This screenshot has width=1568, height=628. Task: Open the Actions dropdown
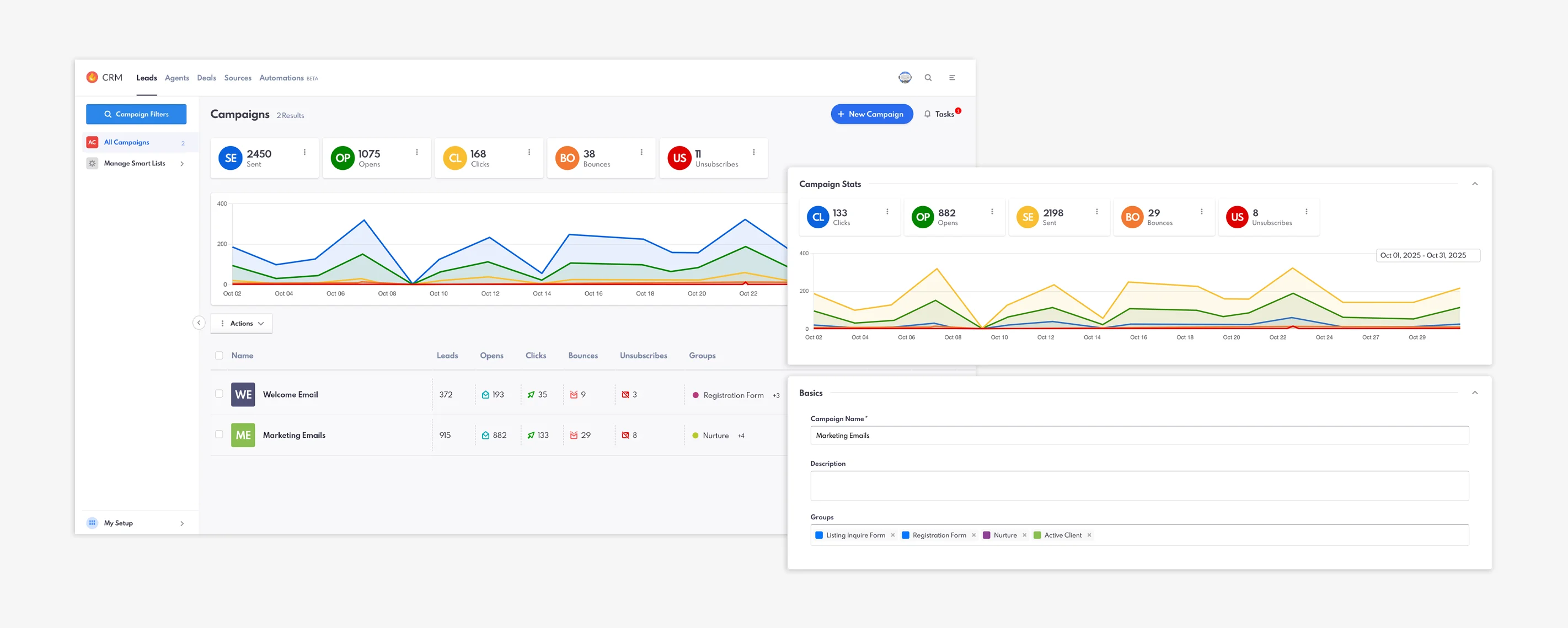[x=242, y=323]
